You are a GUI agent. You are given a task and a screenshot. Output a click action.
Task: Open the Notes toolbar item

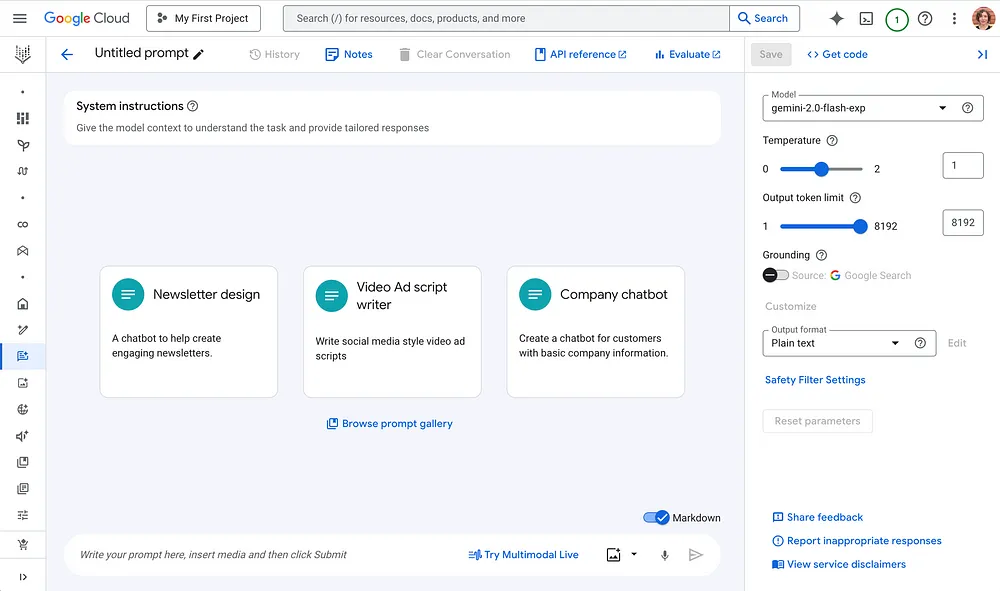(x=349, y=54)
